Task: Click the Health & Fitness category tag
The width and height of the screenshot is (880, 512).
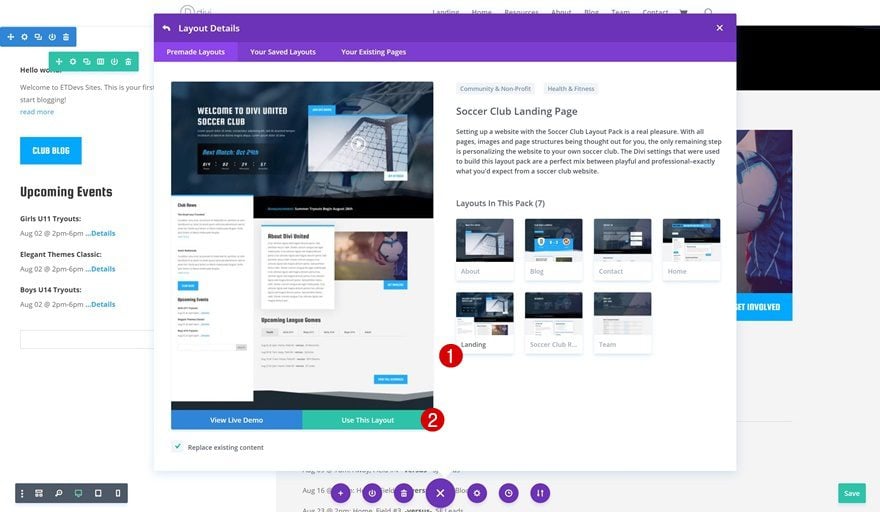Action: pos(571,89)
